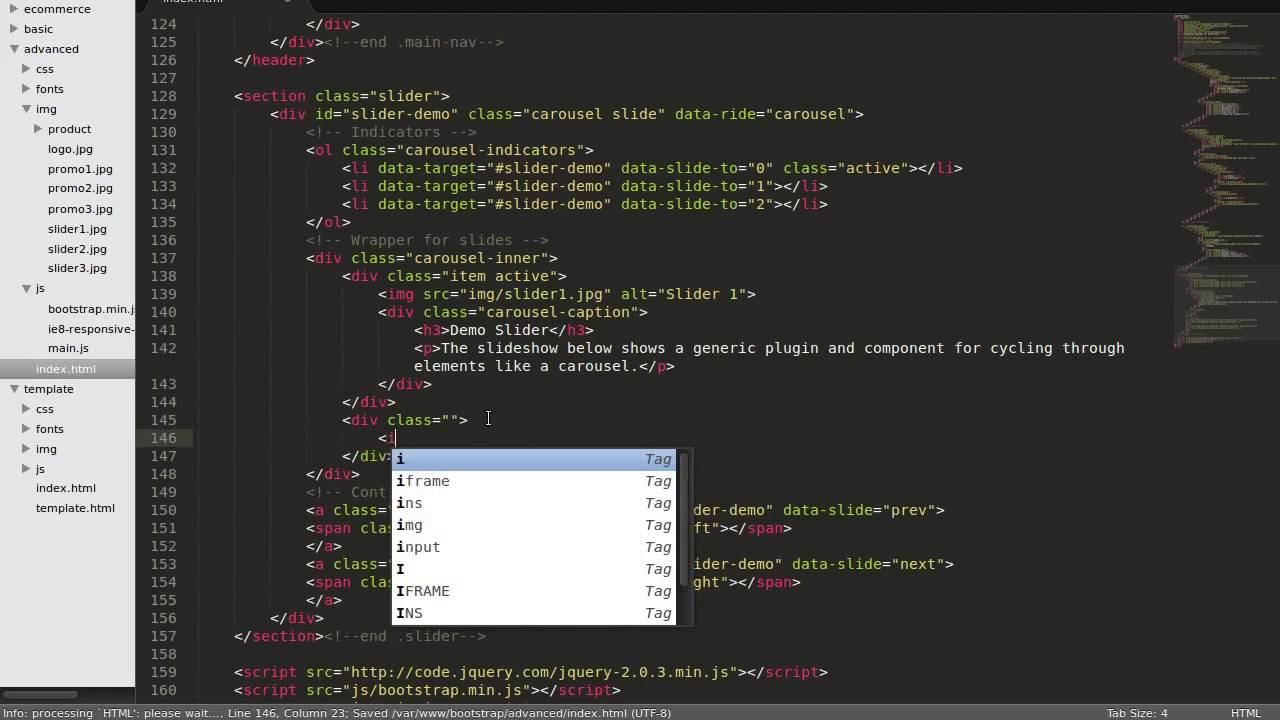Expand the css folder under template

pyautogui.click(x=27, y=409)
